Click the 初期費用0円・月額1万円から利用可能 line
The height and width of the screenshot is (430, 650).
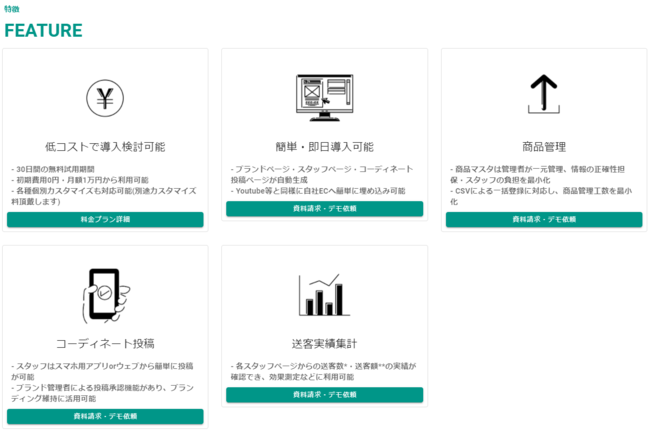[x=80, y=180]
